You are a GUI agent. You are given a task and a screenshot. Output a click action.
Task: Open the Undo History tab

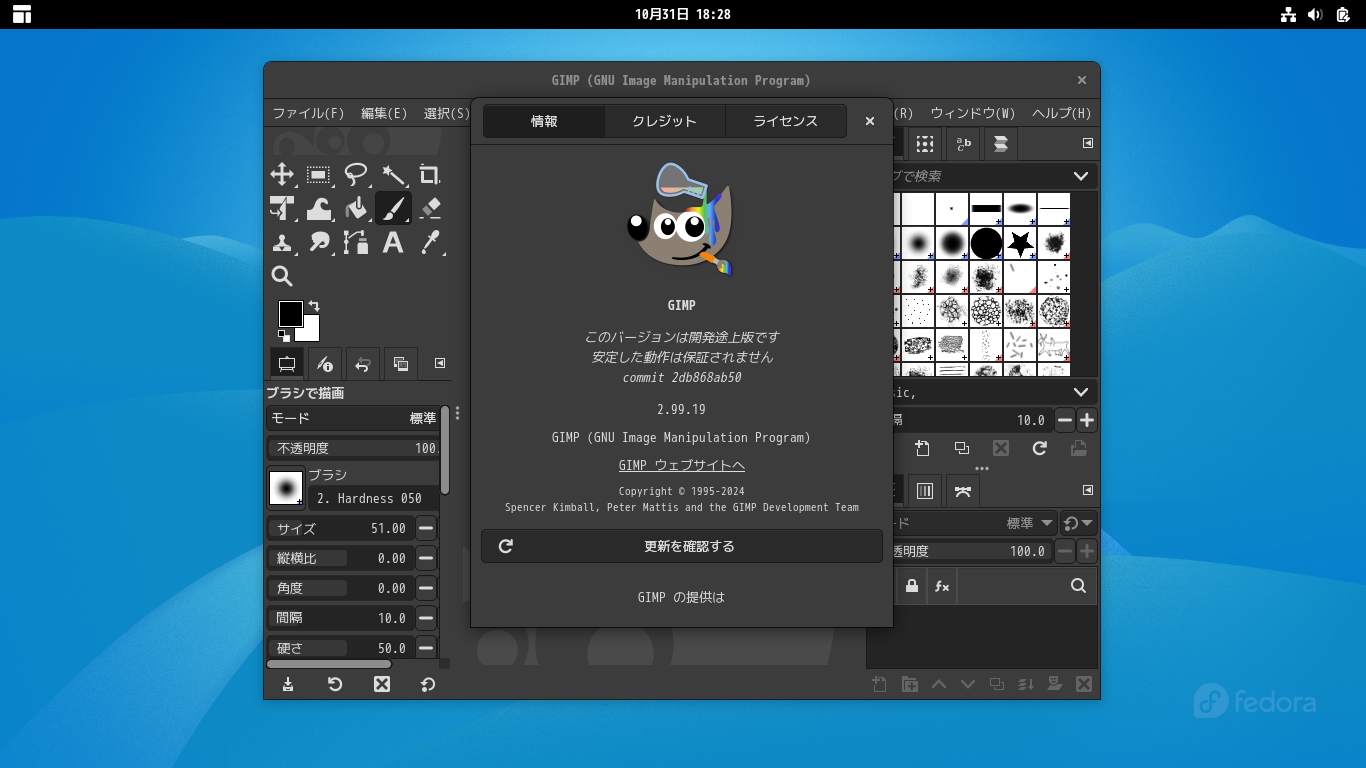[362, 364]
